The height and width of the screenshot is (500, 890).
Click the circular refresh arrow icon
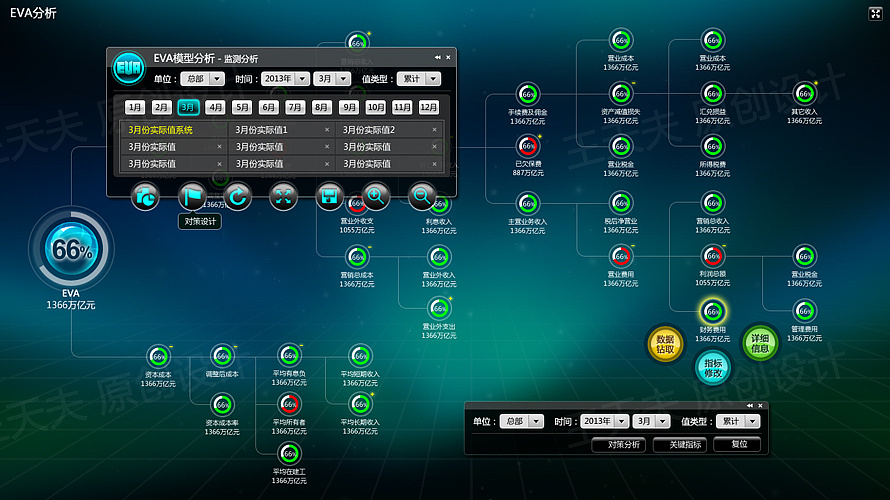pyautogui.click(x=238, y=196)
